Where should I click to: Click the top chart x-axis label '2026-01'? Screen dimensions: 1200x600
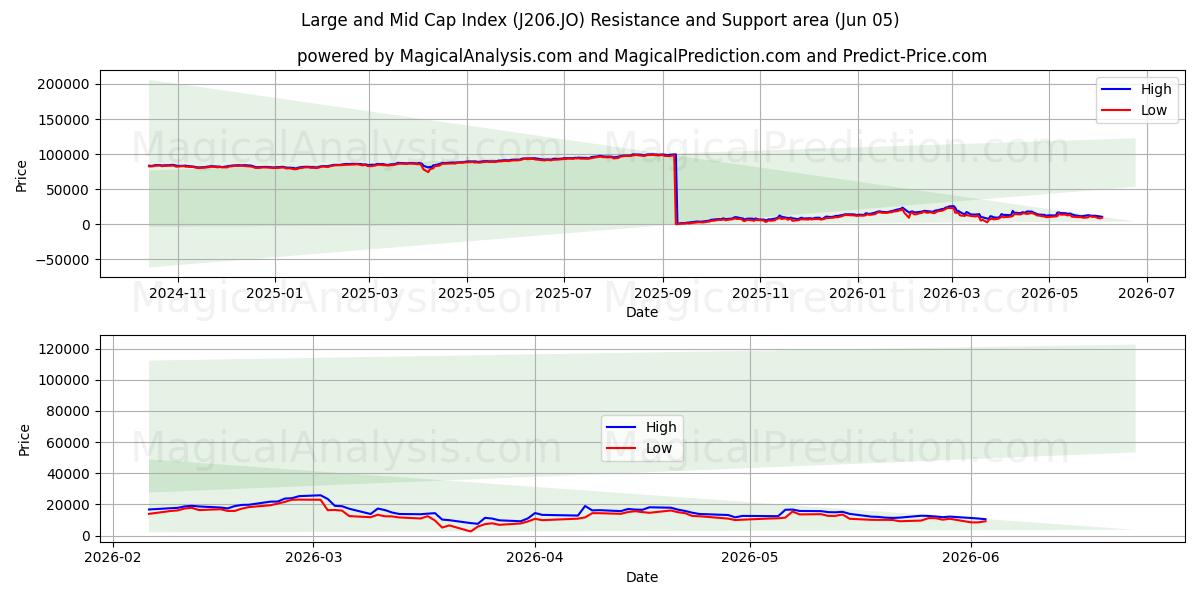tap(857, 293)
